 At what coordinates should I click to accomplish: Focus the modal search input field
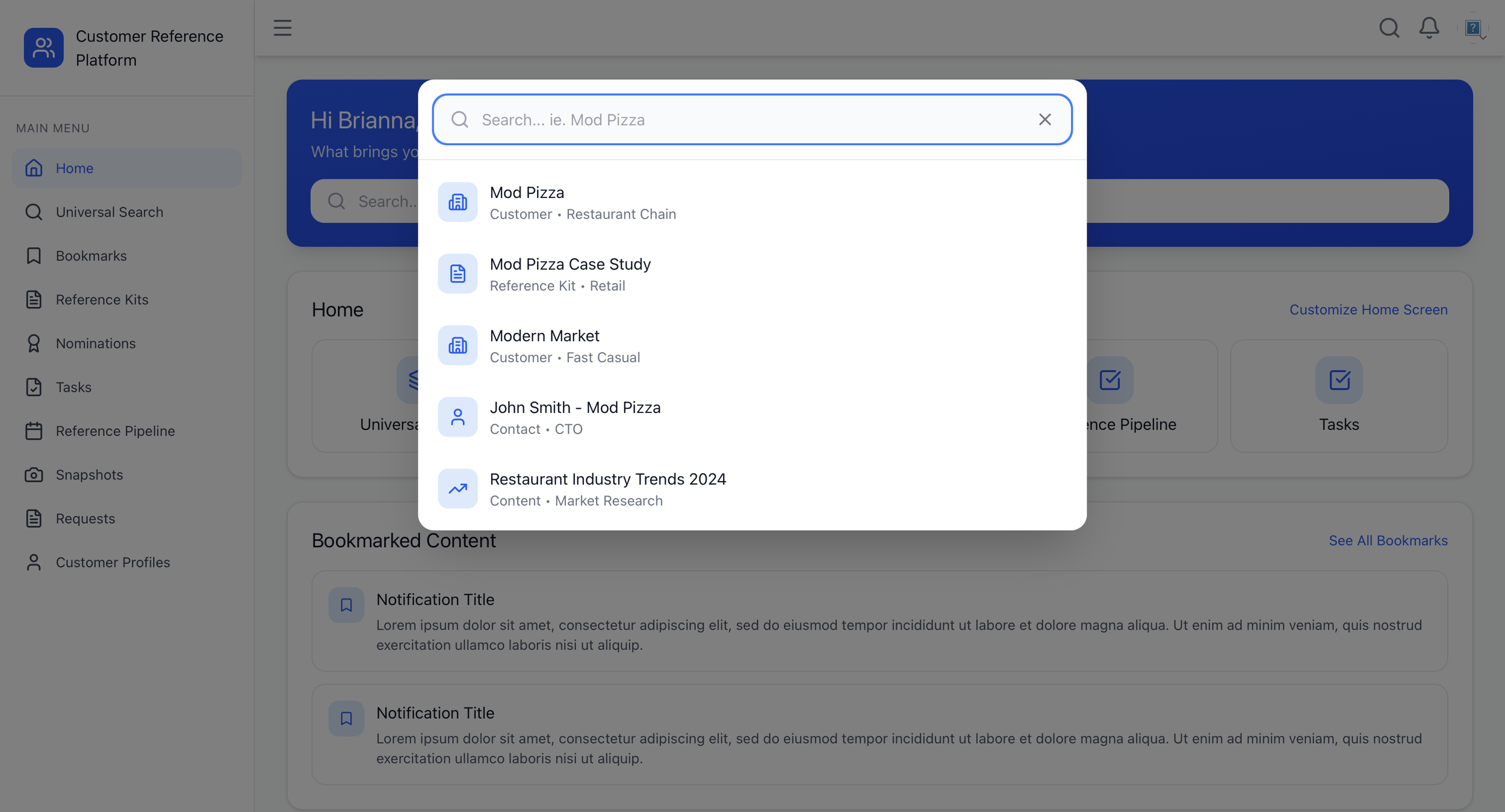[x=752, y=119]
